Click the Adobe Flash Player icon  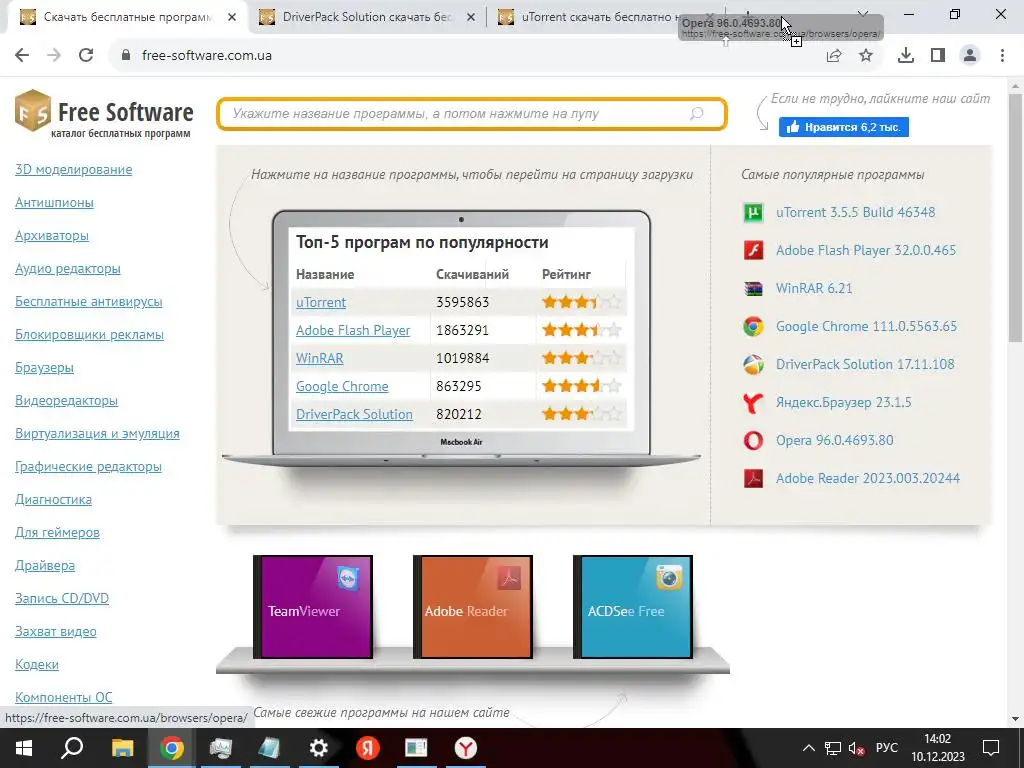[753, 250]
